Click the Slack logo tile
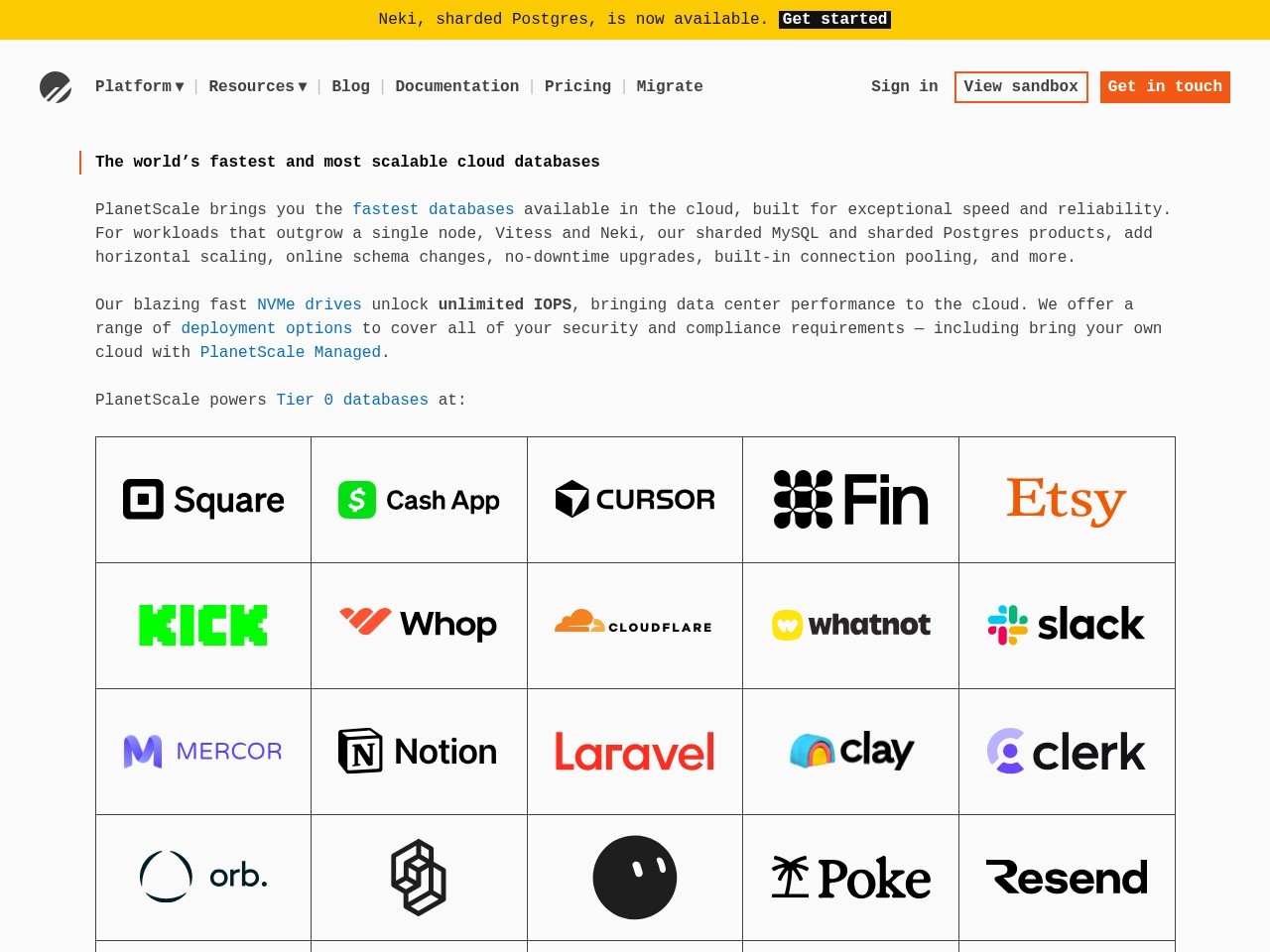The image size is (1270, 952). coord(1067,626)
